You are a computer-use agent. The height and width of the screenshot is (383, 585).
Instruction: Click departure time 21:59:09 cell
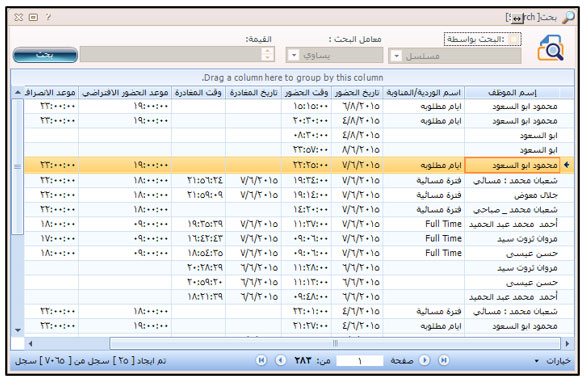(x=198, y=195)
